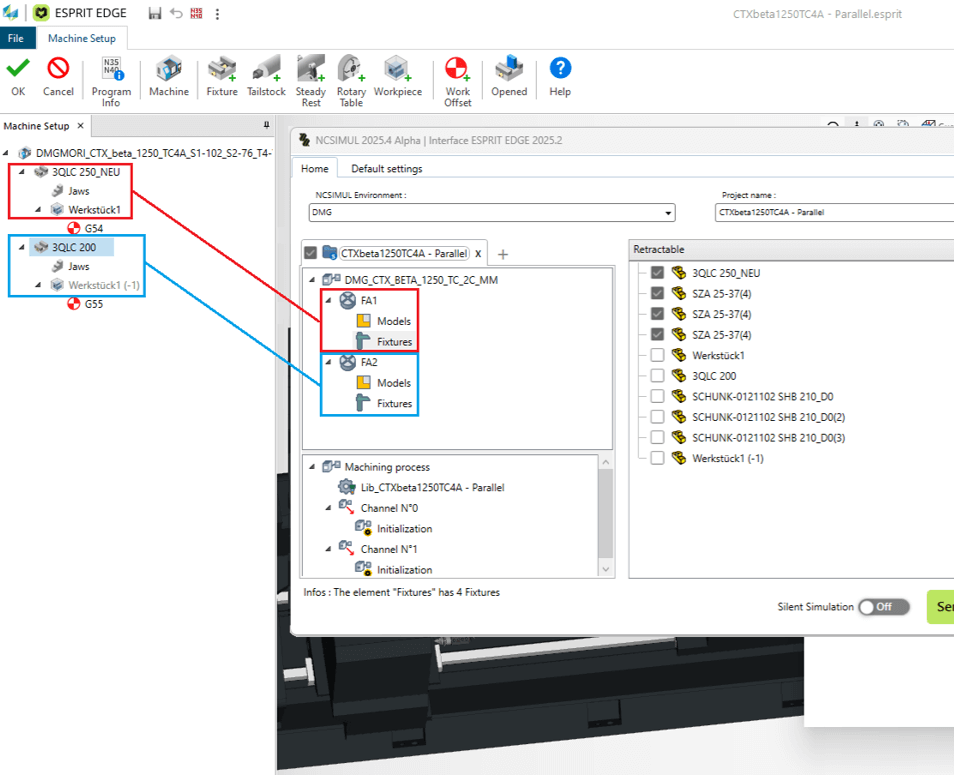Viewport: 954px width, 775px height.
Task: Open the NCSIMUL Environment dropdown
Action: click(668, 213)
